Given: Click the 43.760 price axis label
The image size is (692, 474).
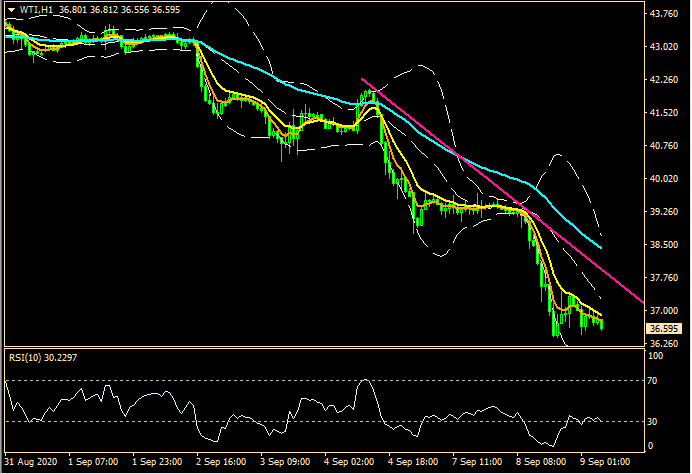Looking at the screenshot, I should [x=665, y=14].
